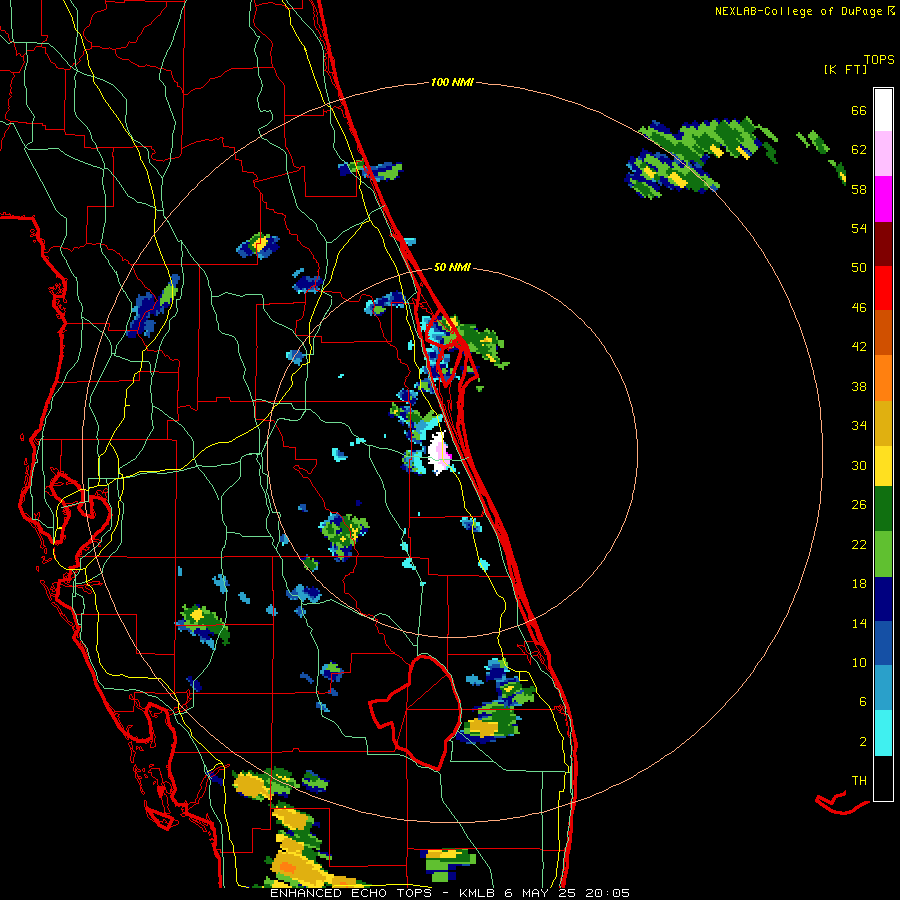Screen dimensions: 900x900
Task: Click the bright red legend color block
Action: (883, 288)
